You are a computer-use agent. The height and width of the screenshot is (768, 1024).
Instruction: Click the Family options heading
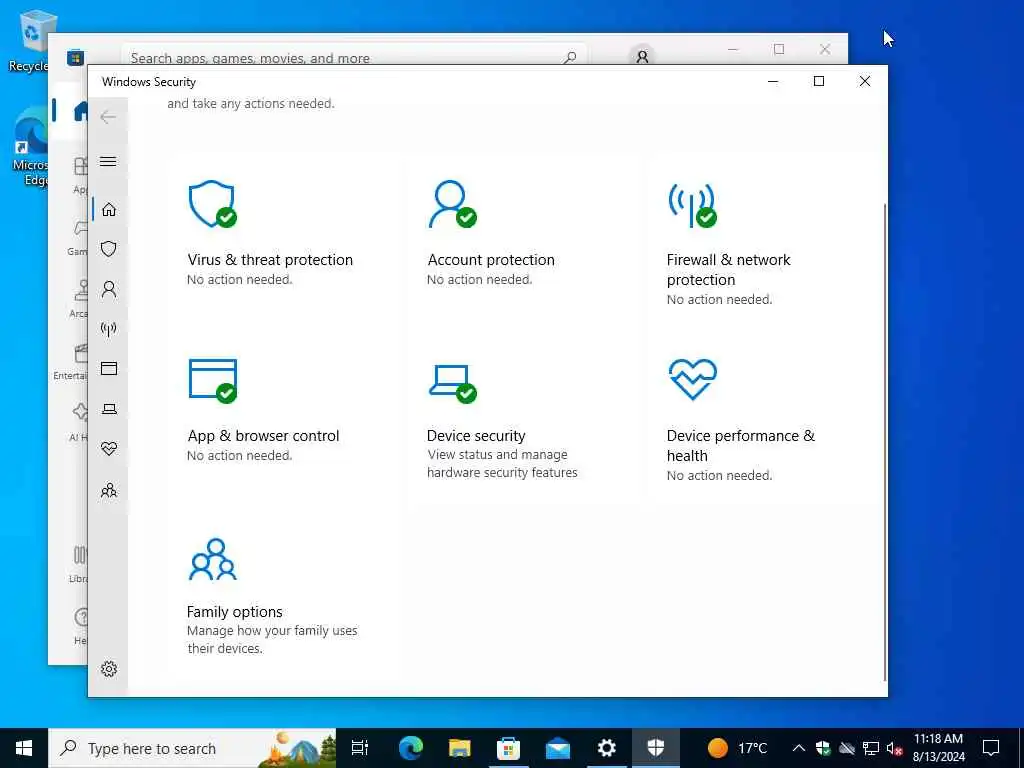(x=234, y=612)
